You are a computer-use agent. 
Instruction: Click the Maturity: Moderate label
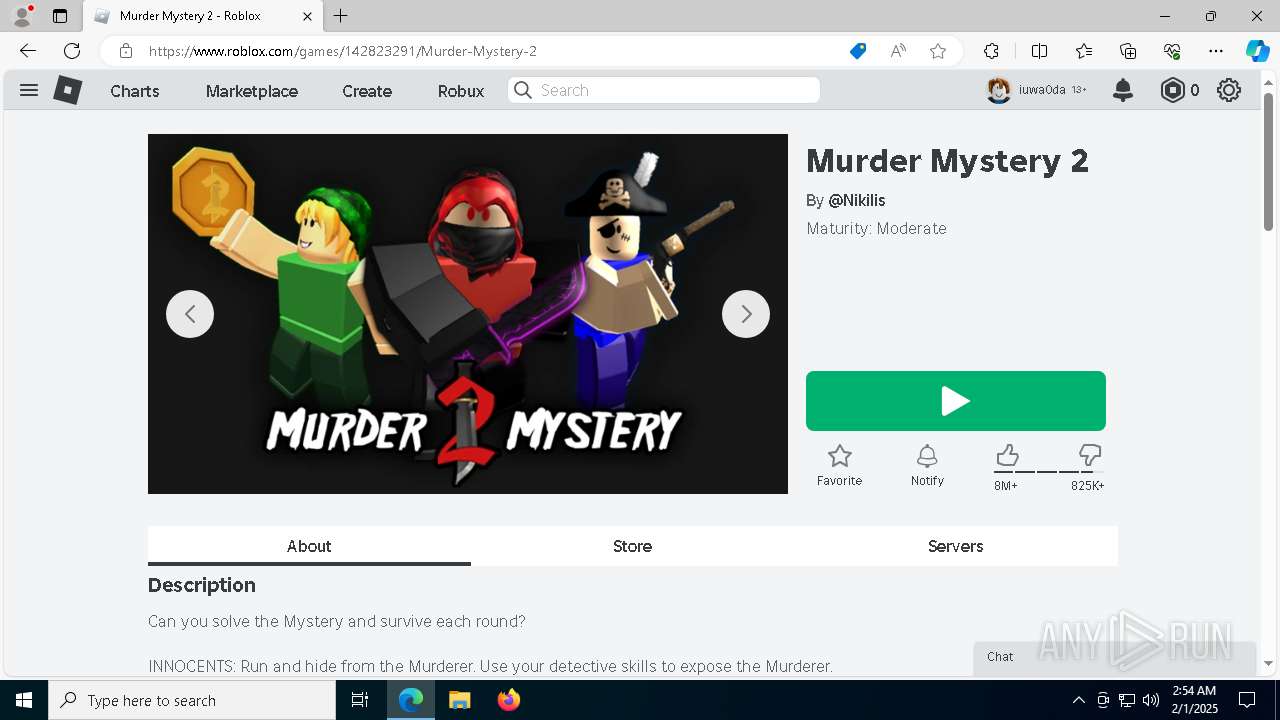click(x=876, y=228)
